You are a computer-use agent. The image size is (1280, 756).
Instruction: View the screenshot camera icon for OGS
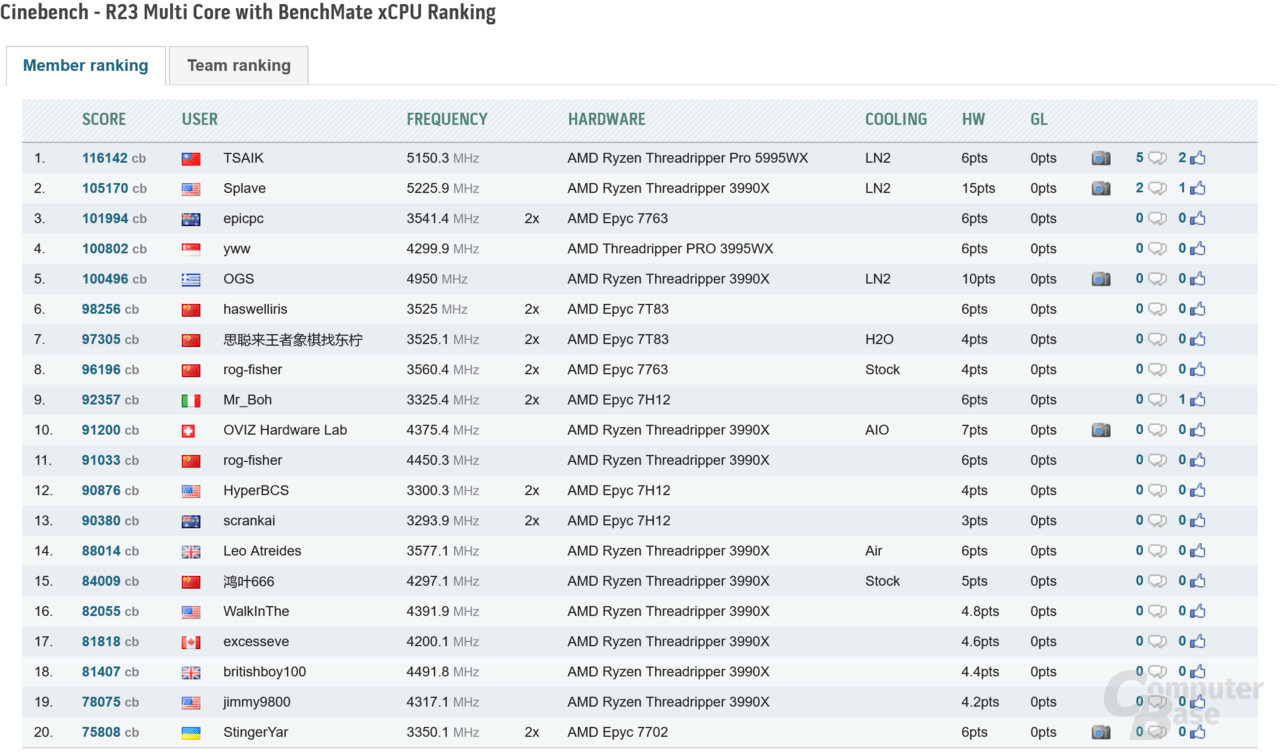1100,279
